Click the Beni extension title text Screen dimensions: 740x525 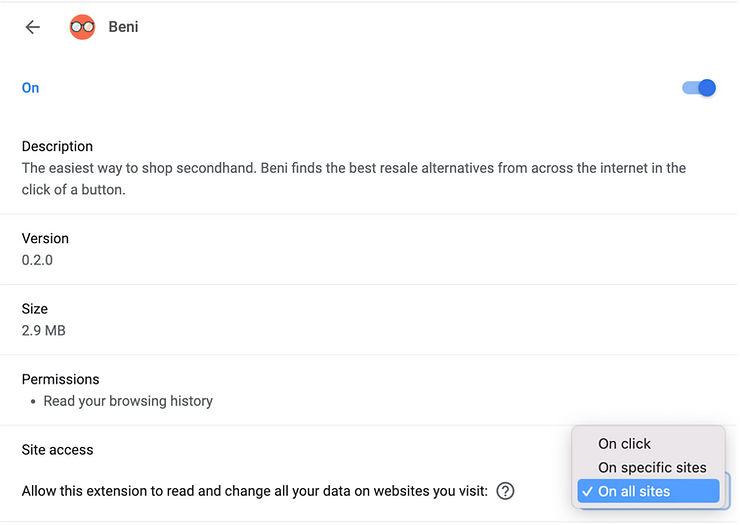(123, 27)
